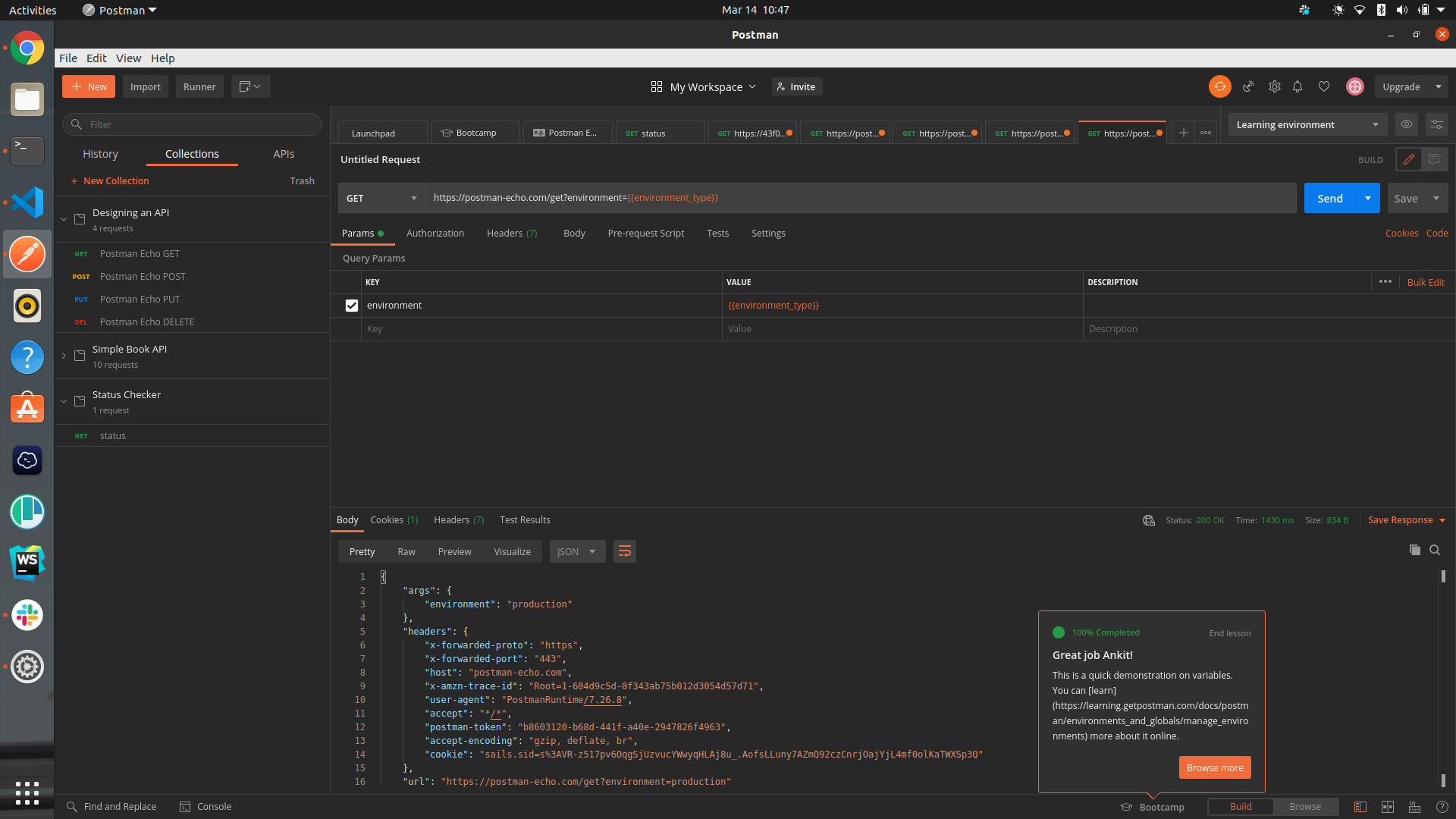This screenshot has height=819, width=1456.
Task: Open environment quick look eye icon
Action: [1407, 124]
